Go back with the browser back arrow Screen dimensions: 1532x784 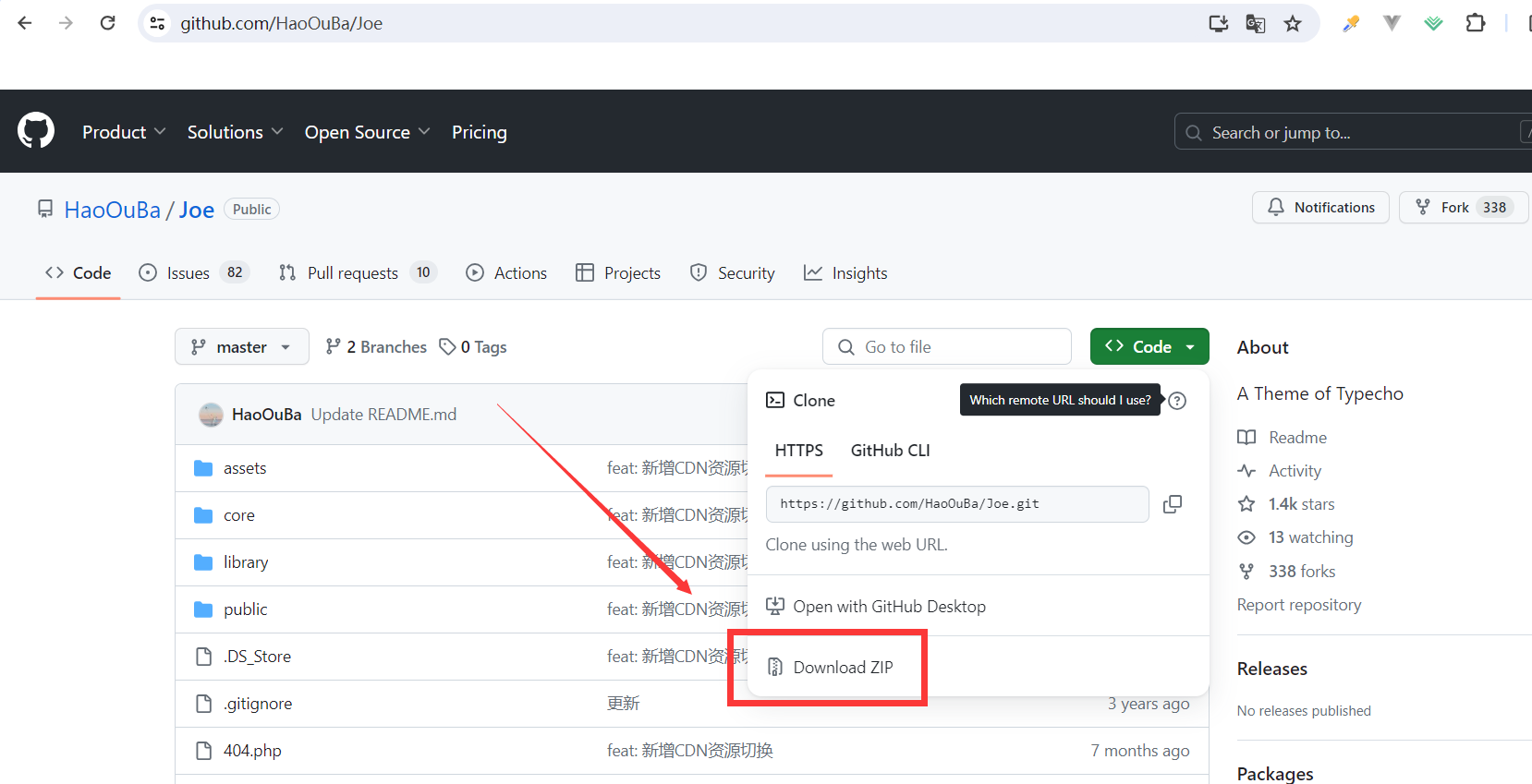click(x=25, y=23)
